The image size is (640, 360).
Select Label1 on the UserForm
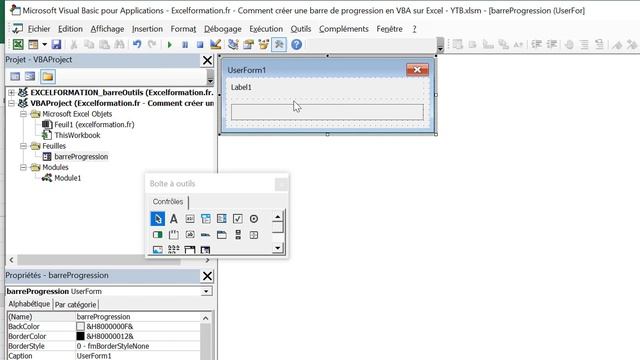(241, 87)
